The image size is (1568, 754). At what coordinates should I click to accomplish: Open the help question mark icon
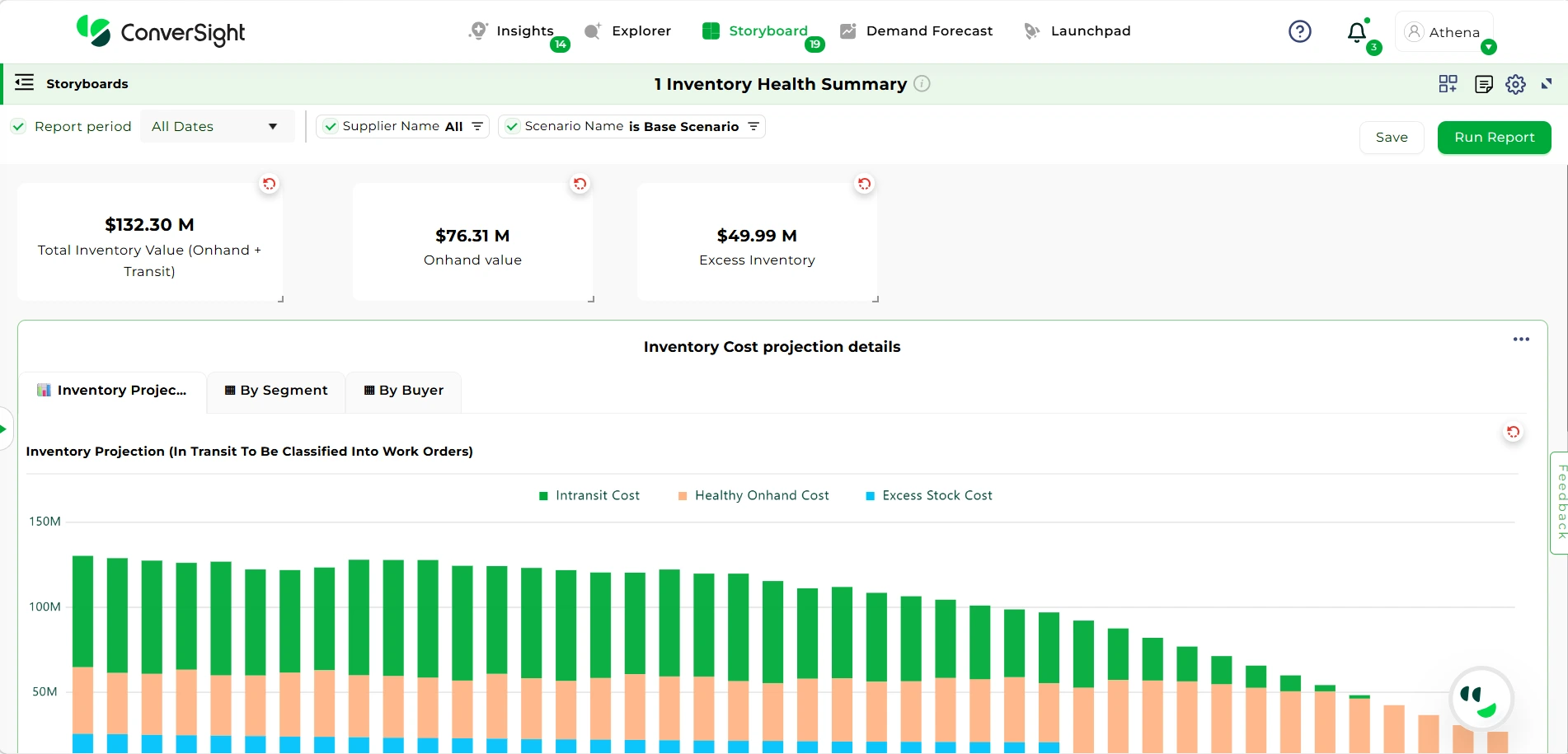click(x=1299, y=31)
